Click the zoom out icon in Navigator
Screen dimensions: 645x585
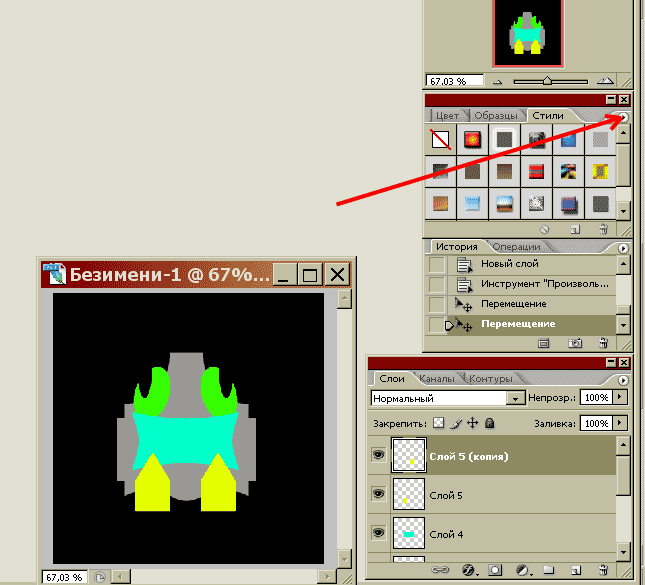point(498,81)
